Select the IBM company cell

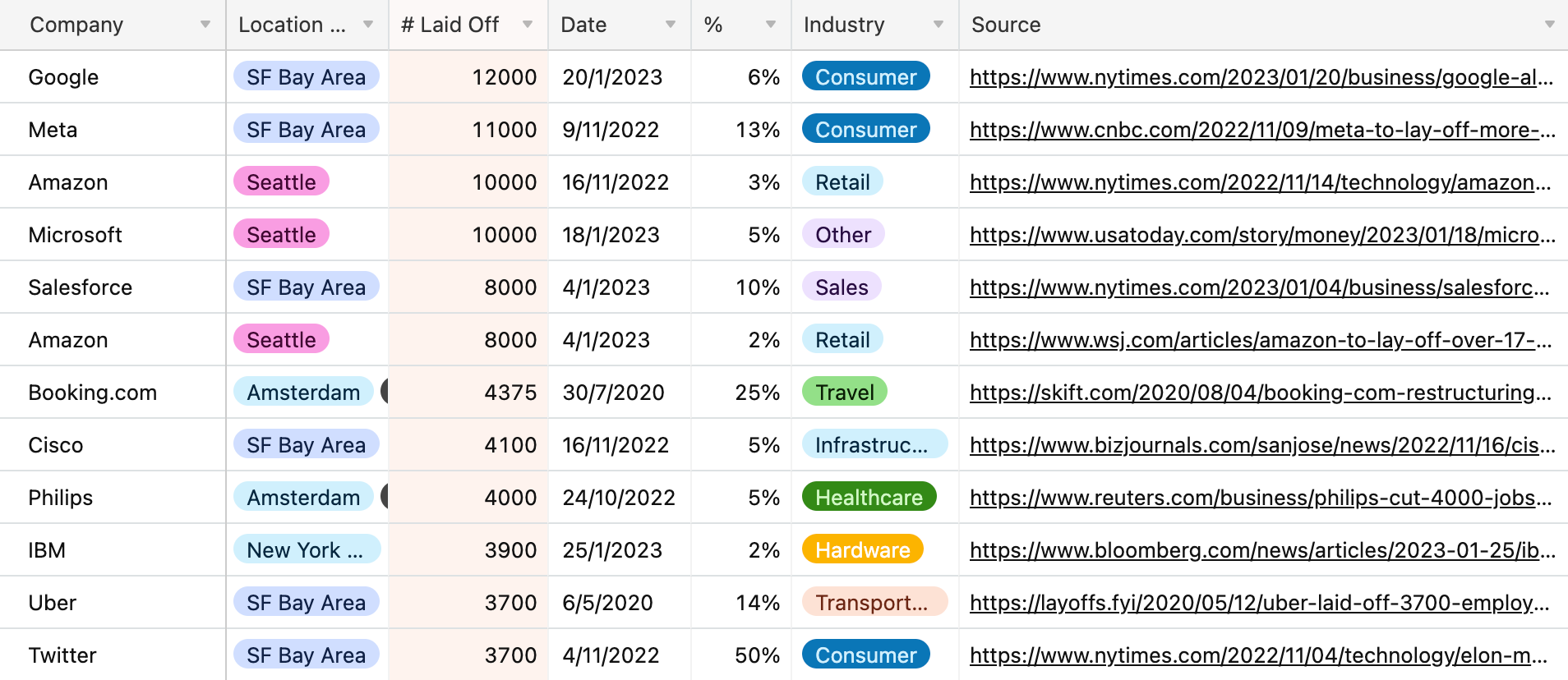click(x=113, y=550)
